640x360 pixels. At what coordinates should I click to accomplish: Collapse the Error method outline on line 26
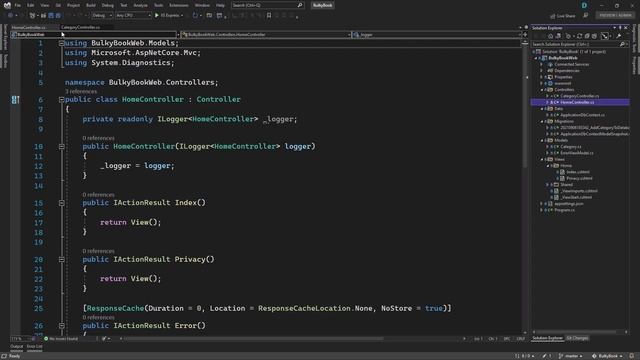[61, 325]
